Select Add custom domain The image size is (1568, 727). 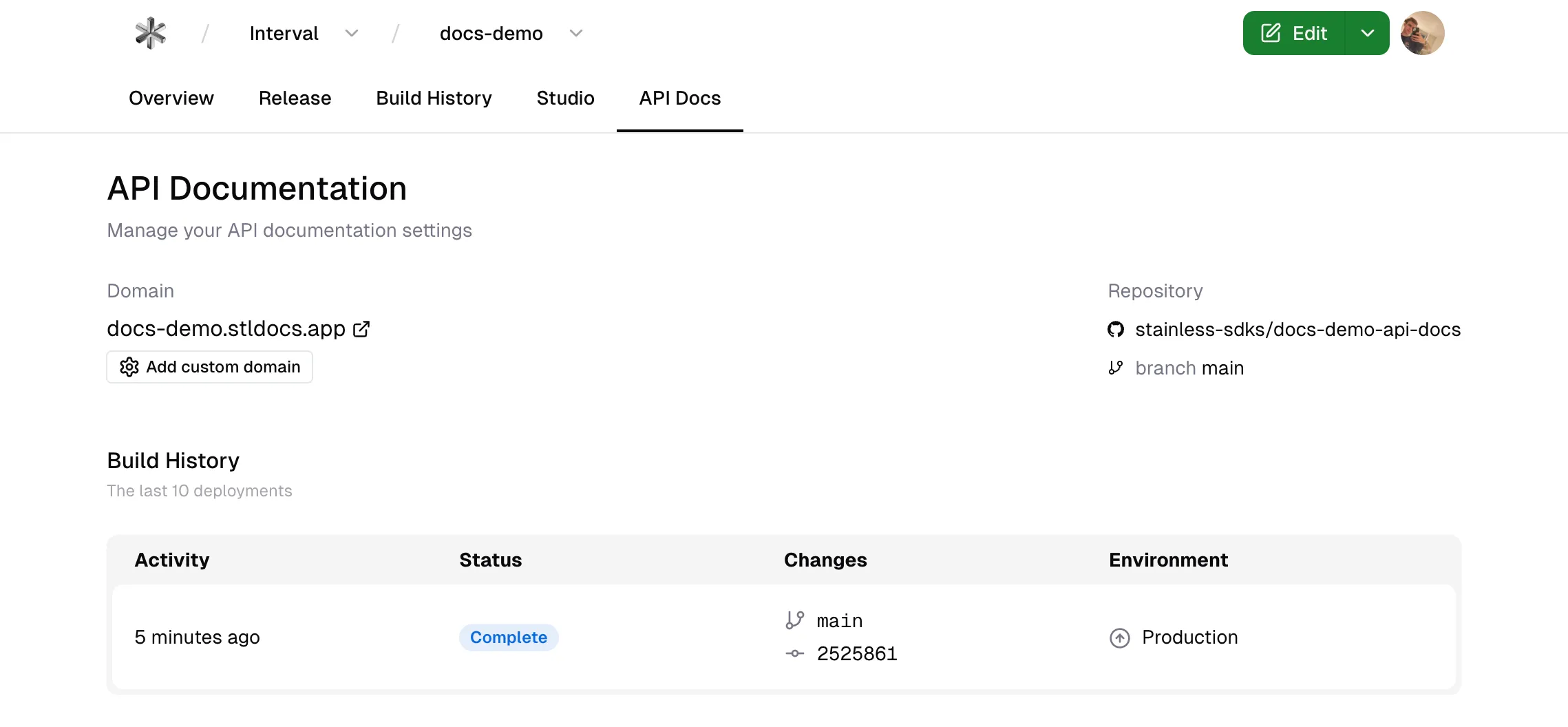pos(209,367)
